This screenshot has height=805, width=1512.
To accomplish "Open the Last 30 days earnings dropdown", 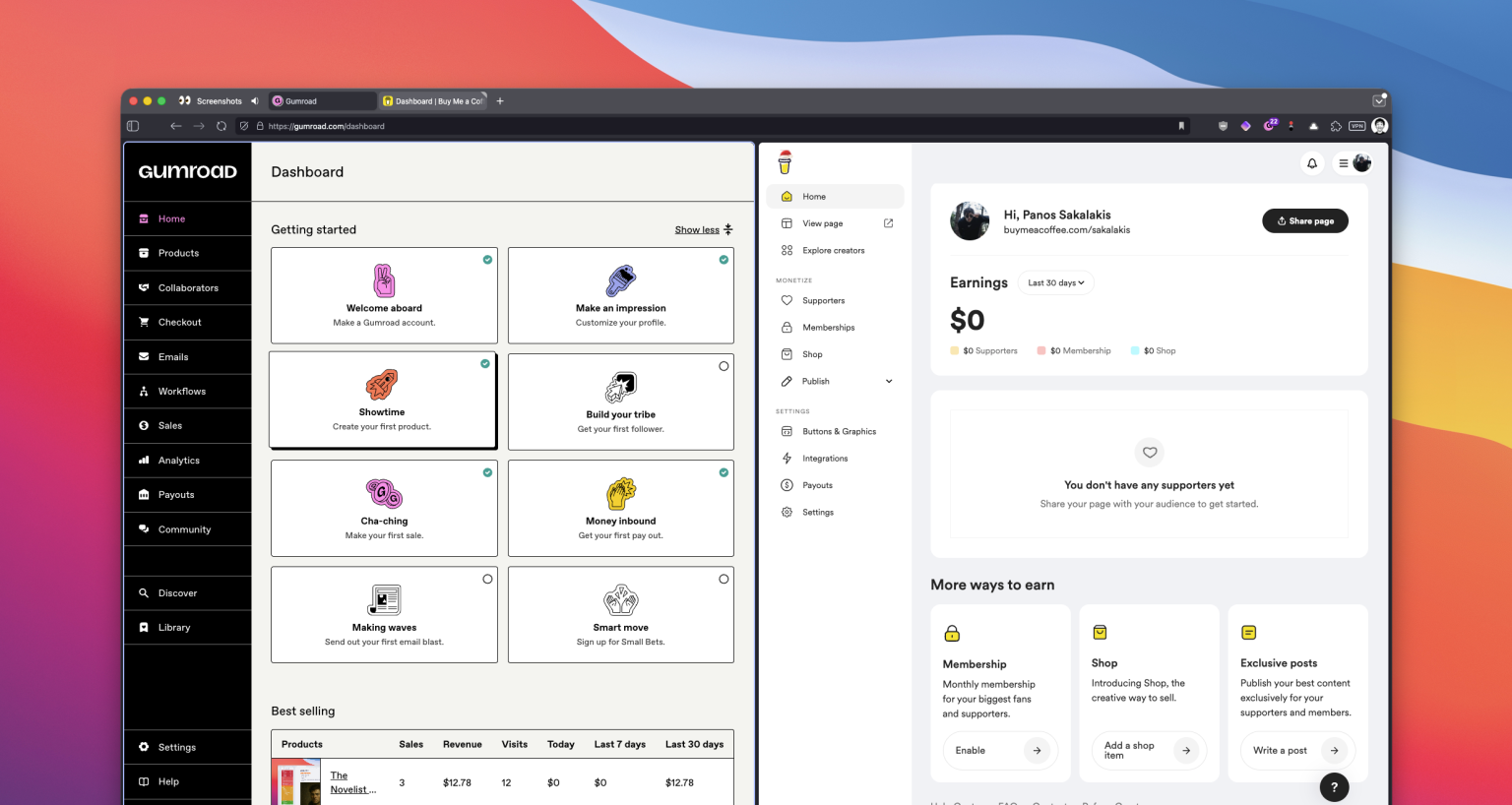I will (x=1055, y=282).
